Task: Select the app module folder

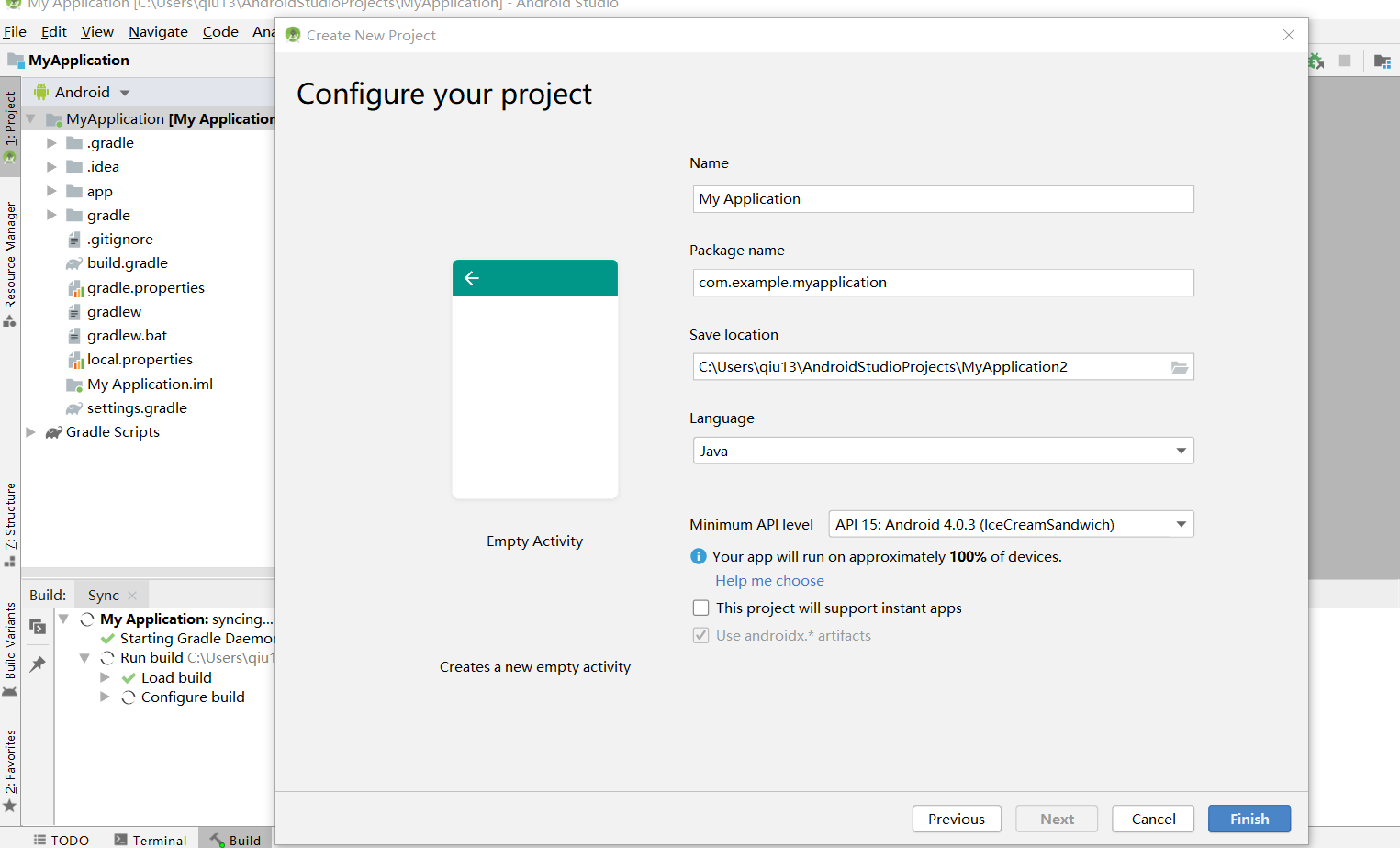Action: click(100, 192)
